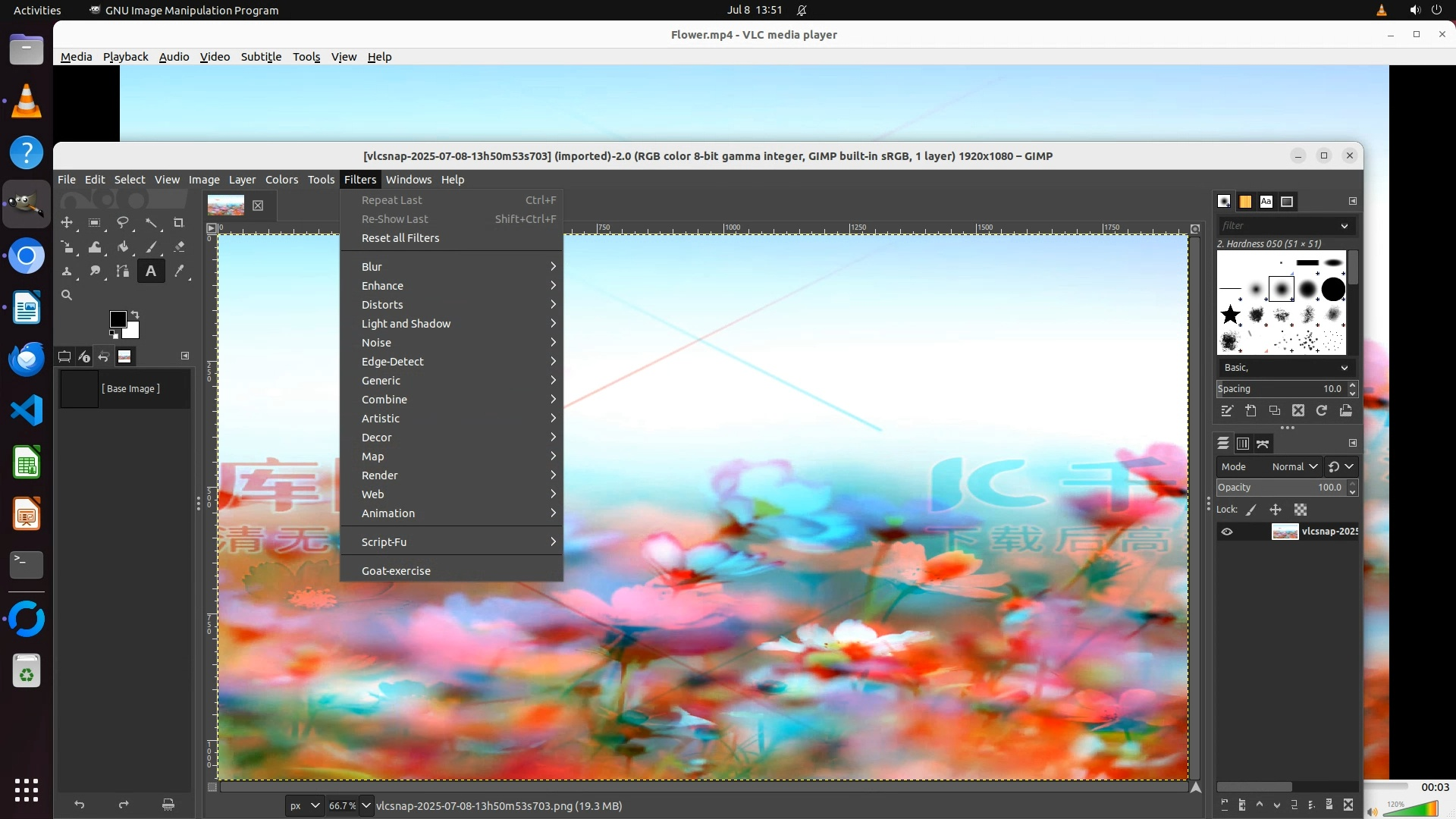Select the Color Picker eyedropper tool
Viewport: 1456px width, 819px height.
point(179,271)
